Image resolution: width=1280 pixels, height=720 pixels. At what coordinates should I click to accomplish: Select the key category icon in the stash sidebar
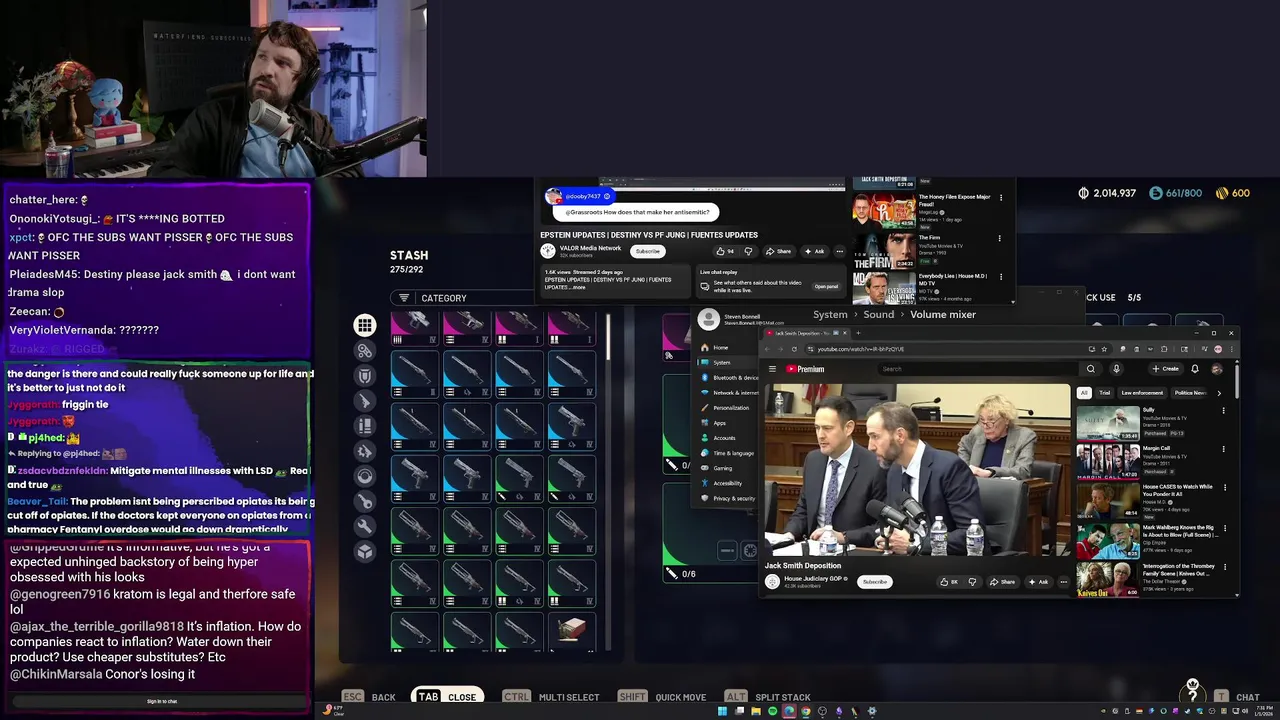point(365,501)
